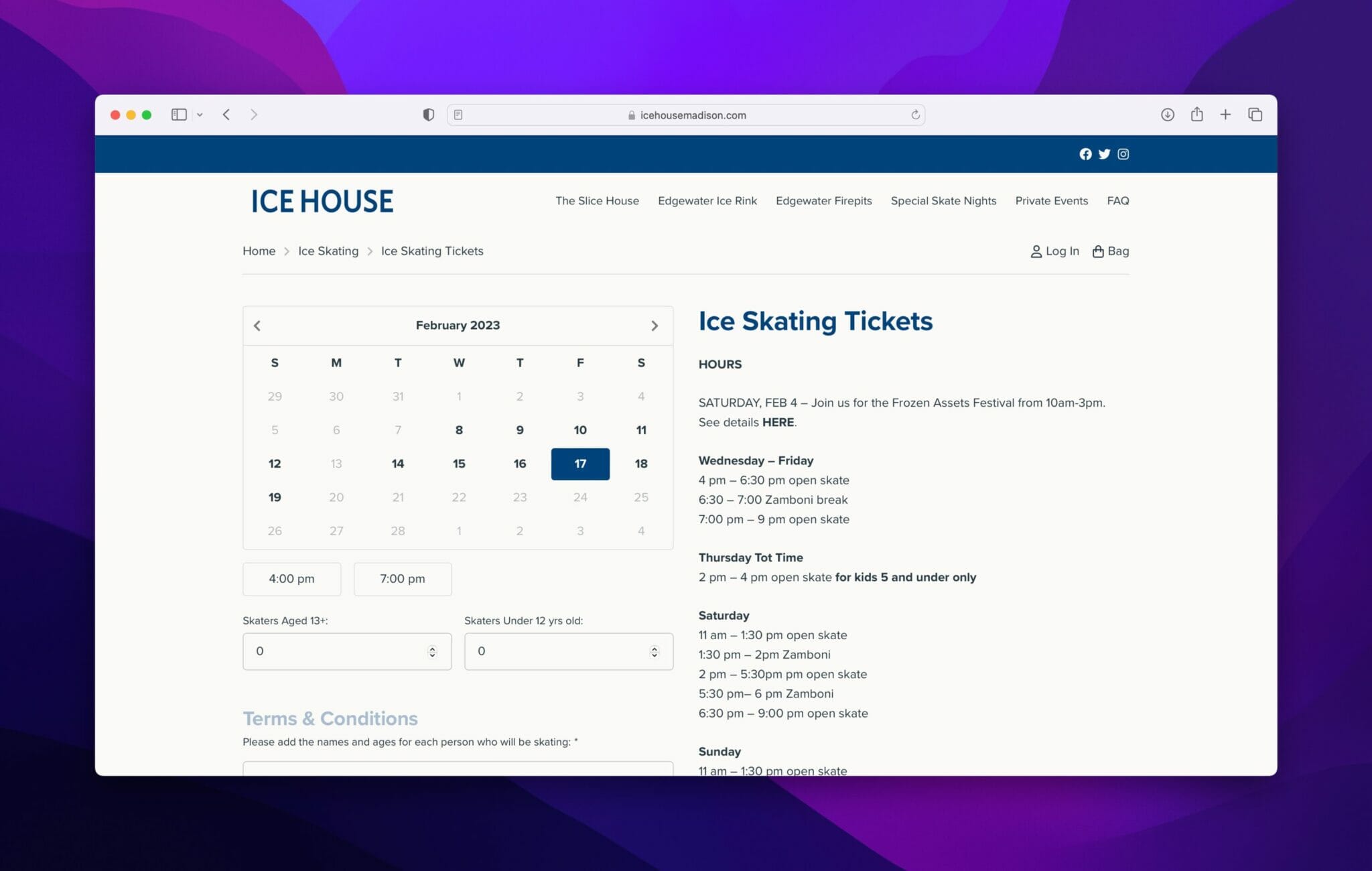Screen dimensions: 1372x871
Task: Click Skaters Under 12 quantity field
Action: coord(569,651)
